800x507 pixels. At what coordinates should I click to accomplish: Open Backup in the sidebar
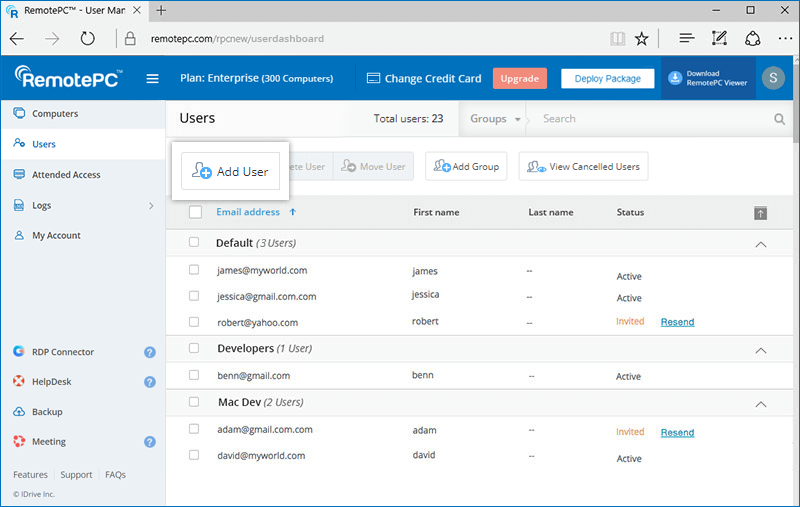click(x=47, y=412)
